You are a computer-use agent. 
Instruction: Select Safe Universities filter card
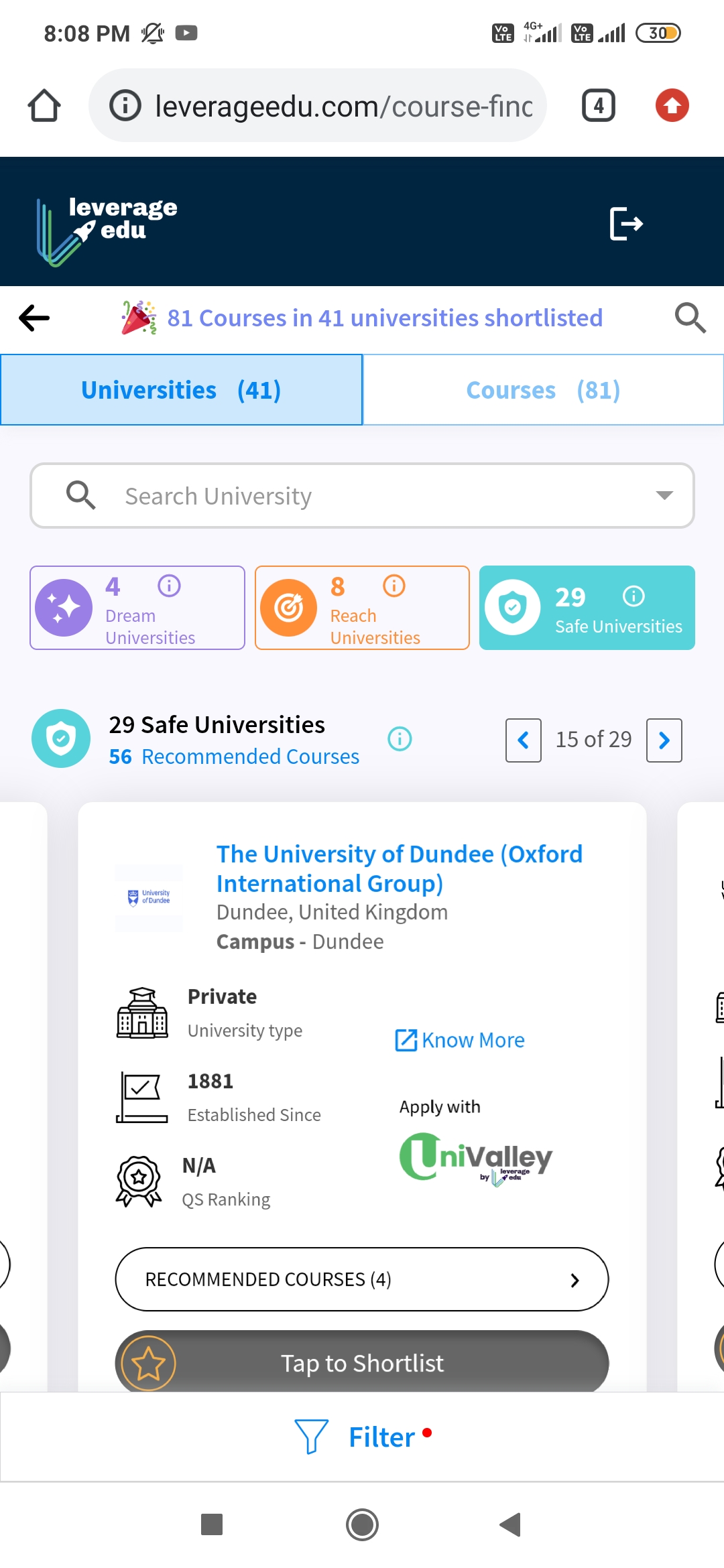[587, 608]
